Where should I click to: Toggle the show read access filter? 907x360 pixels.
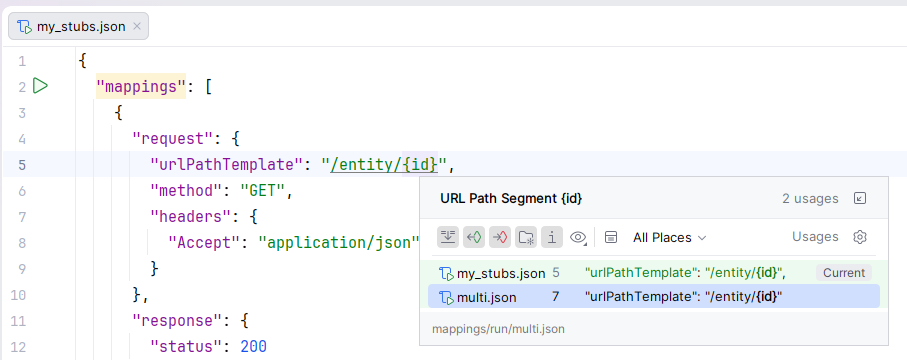(x=474, y=237)
